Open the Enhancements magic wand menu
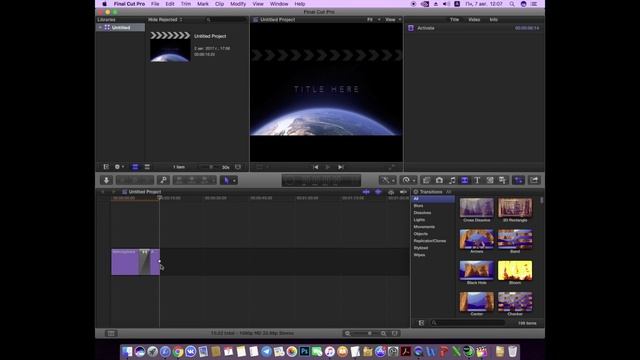640x360 pixels. [x=387, y=180]
